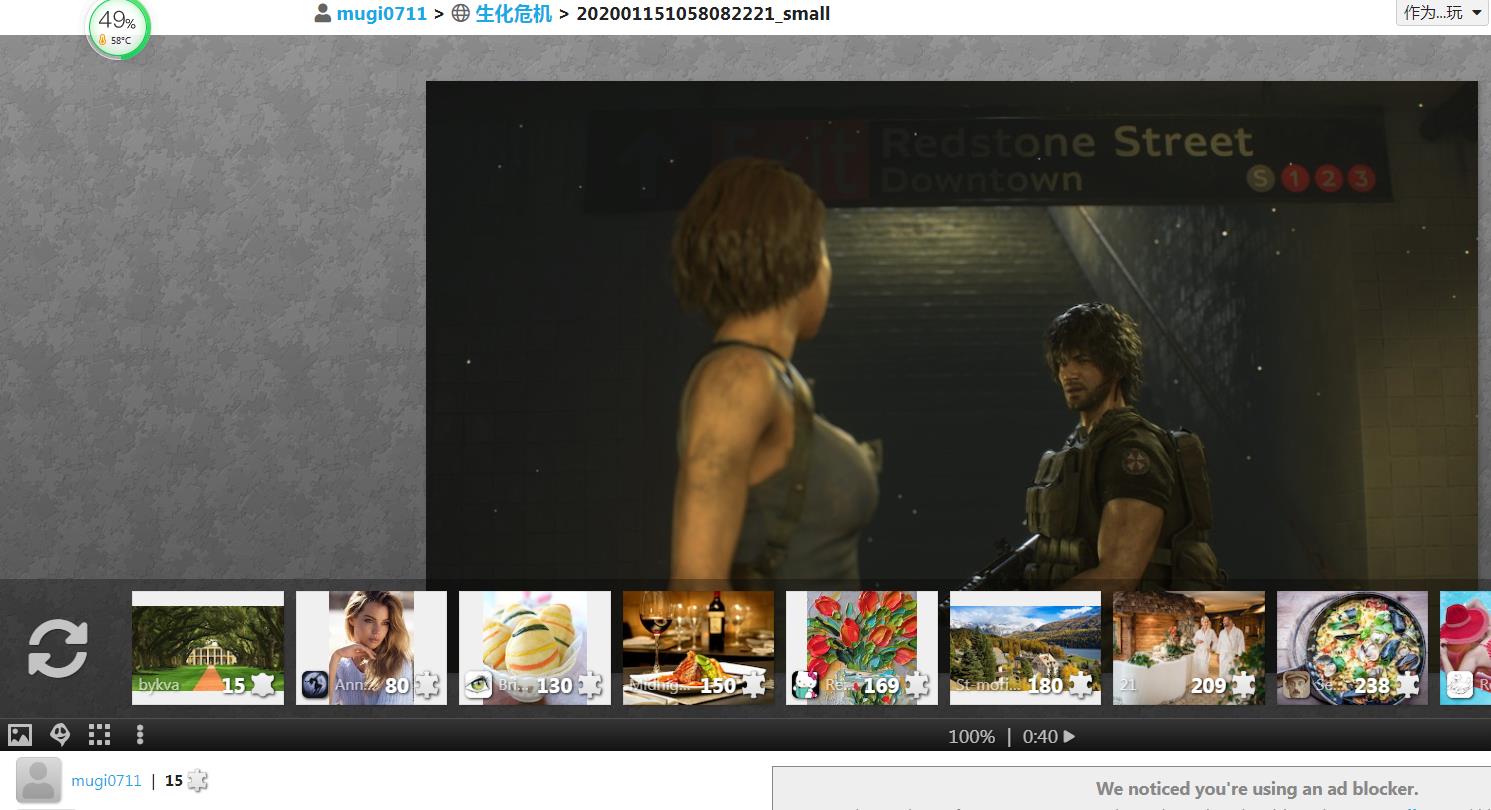
Task: Open mugi0711 profile from breadcrumb
Action: click(381, 14)
